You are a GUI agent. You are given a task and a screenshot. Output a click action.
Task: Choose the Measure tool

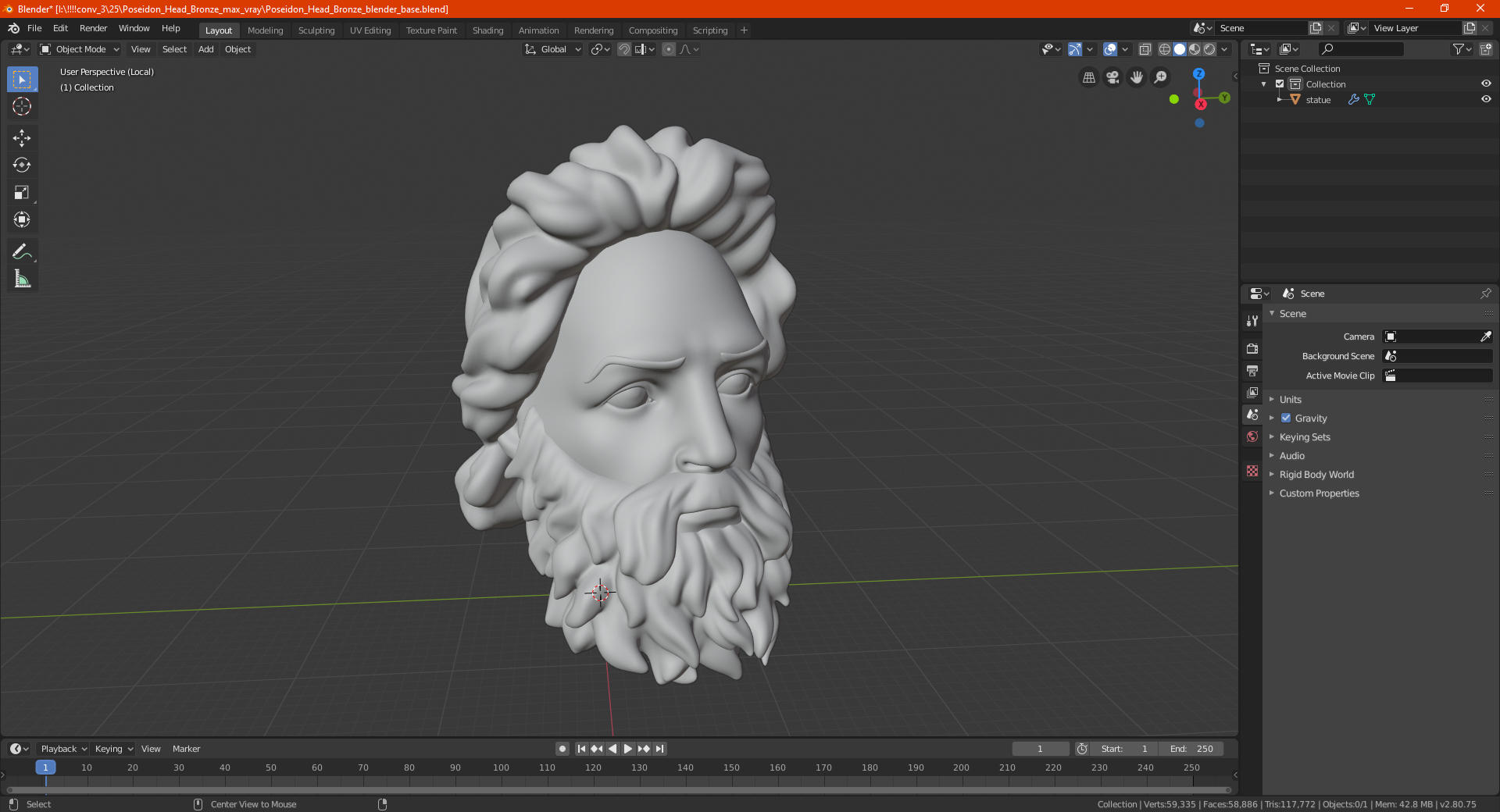click(x=22, y=279)
